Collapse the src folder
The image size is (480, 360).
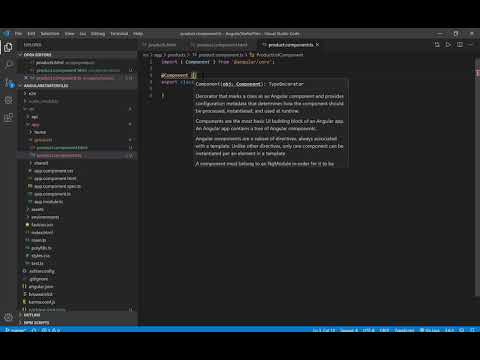[x=77, y=109]
